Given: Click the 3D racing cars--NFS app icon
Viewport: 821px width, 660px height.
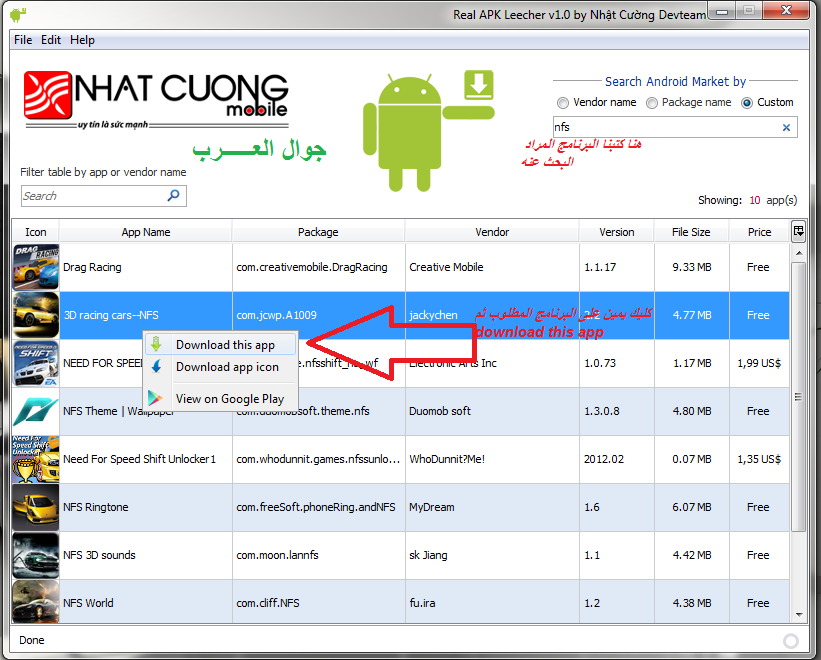Looking at the screenshot, I should 36,315.
